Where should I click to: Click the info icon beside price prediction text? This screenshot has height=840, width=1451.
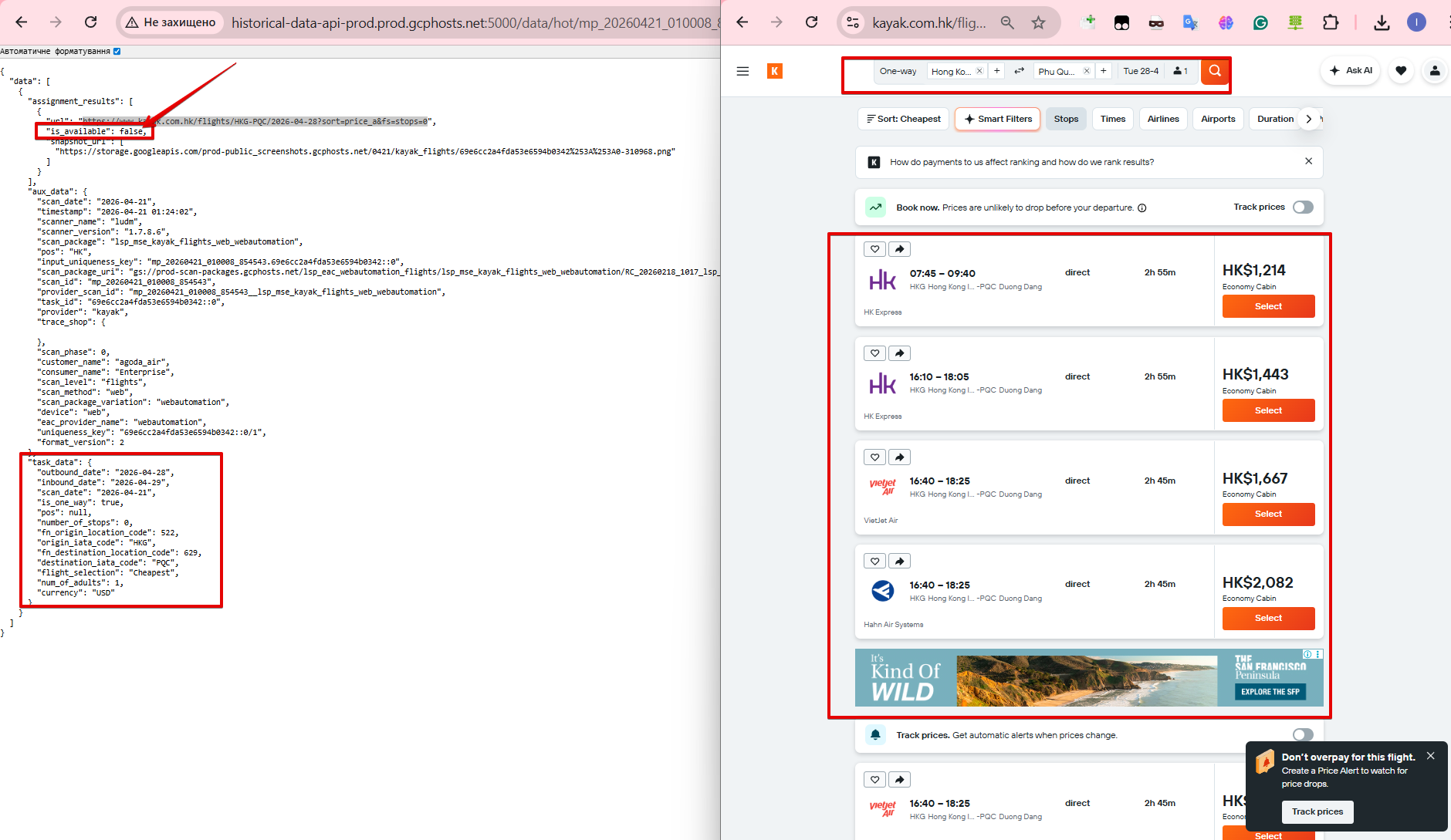[x=1142, y=208]
